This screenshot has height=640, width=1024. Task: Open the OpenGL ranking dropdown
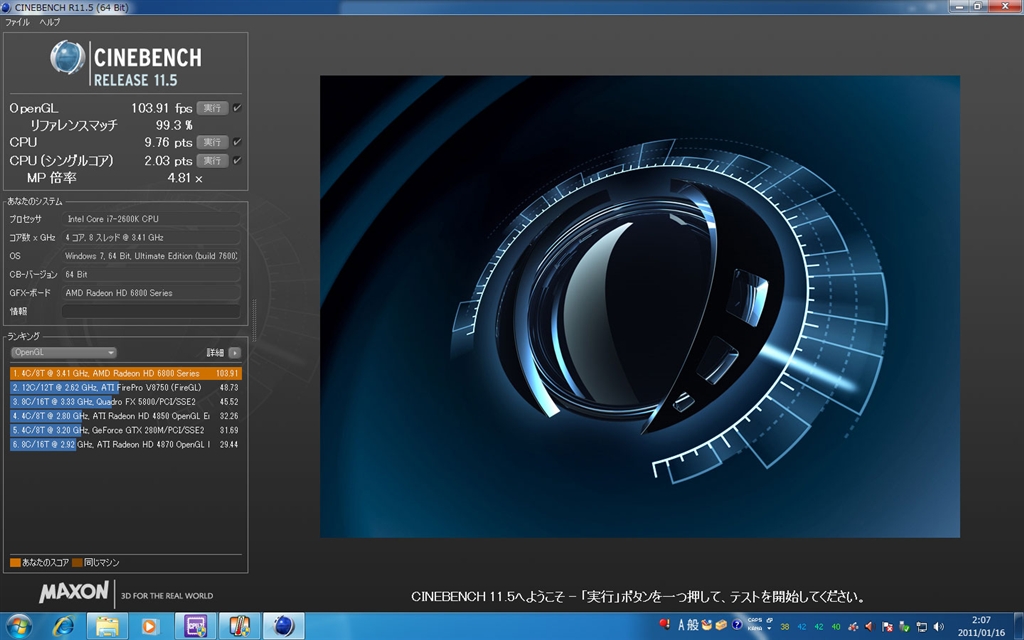63,353
